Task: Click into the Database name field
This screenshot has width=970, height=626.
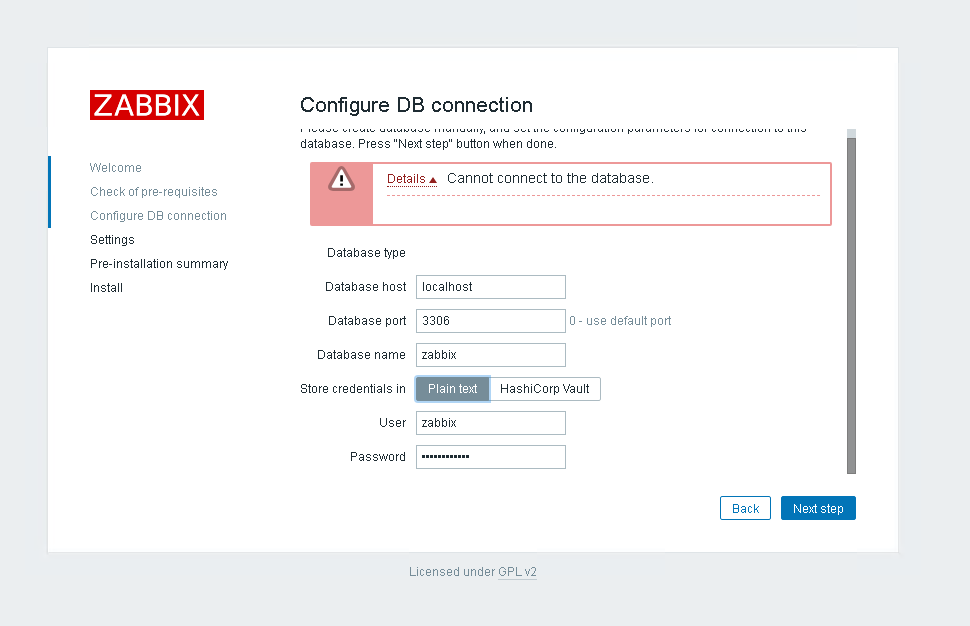Action: pos(490,355)
